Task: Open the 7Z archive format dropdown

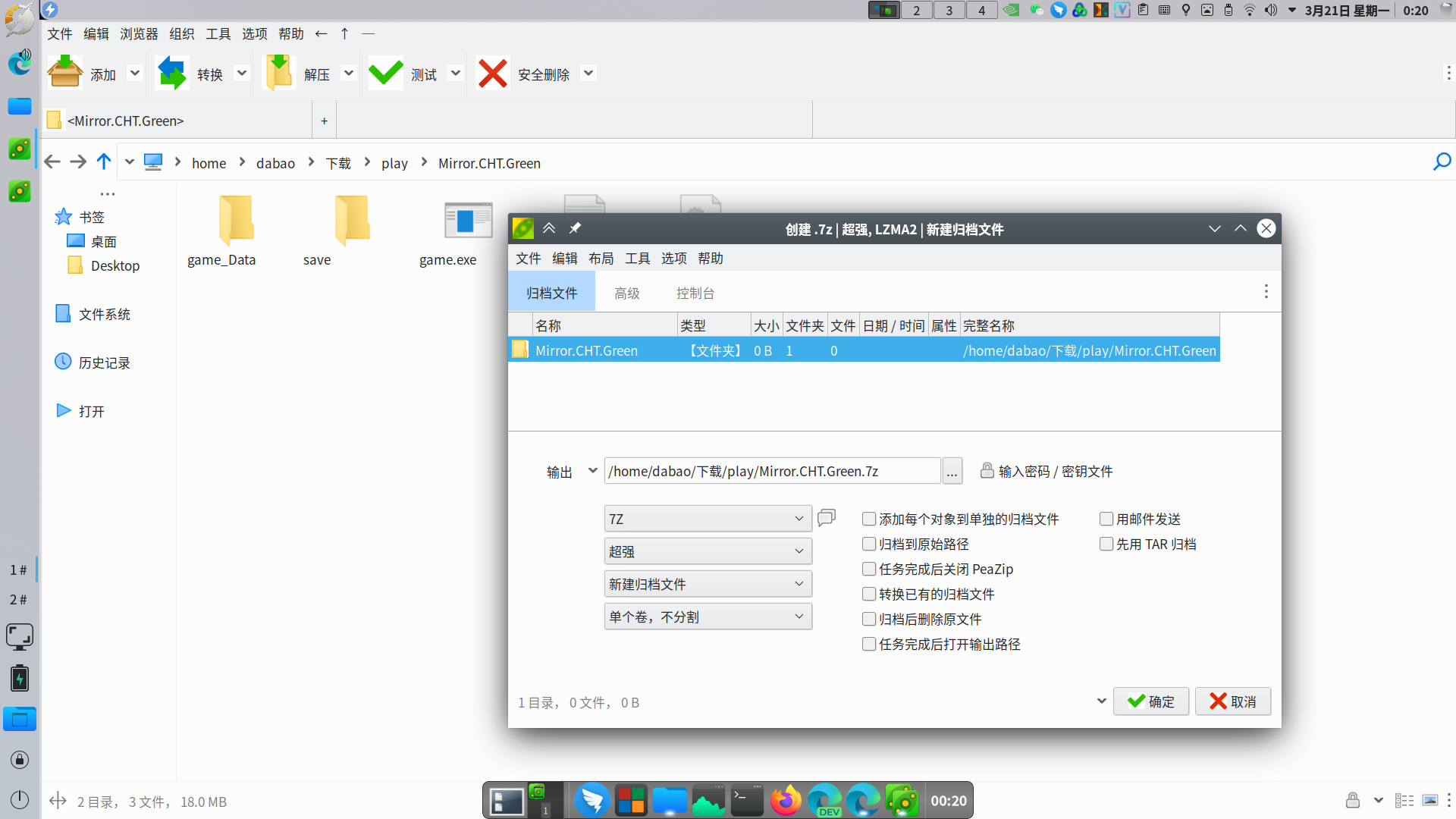Action: 708,519
